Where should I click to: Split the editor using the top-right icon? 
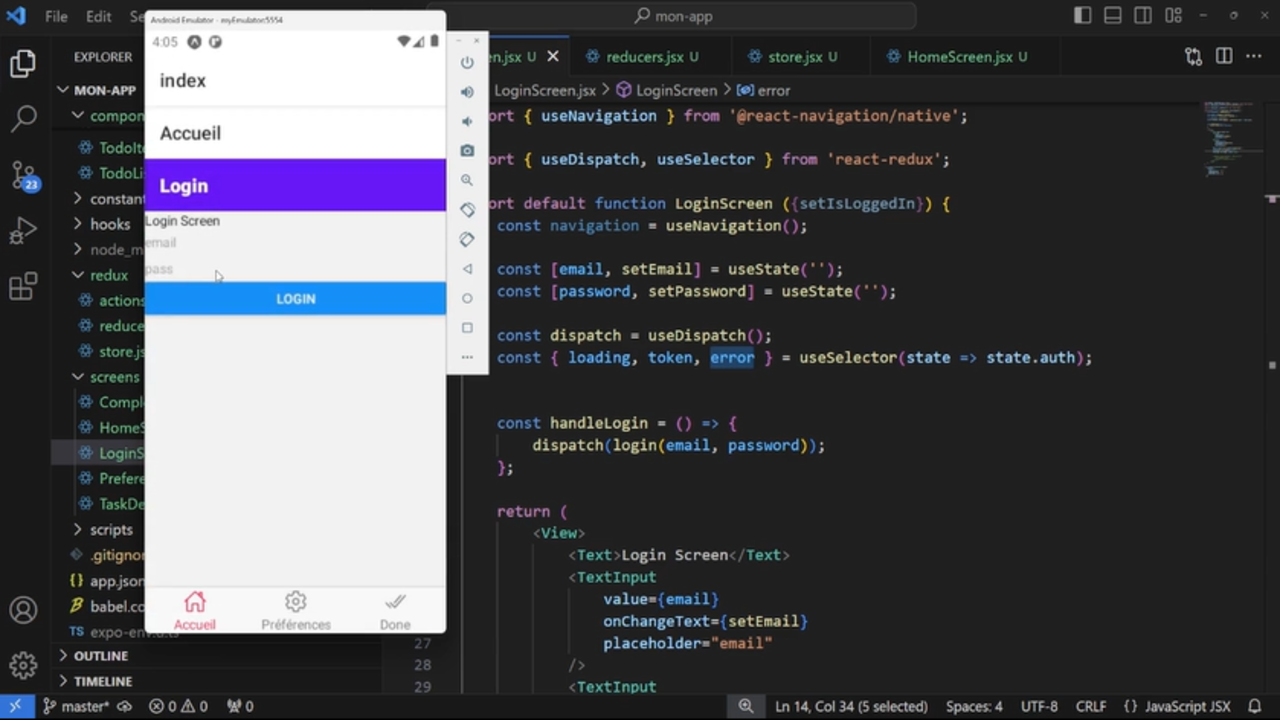1224,57
